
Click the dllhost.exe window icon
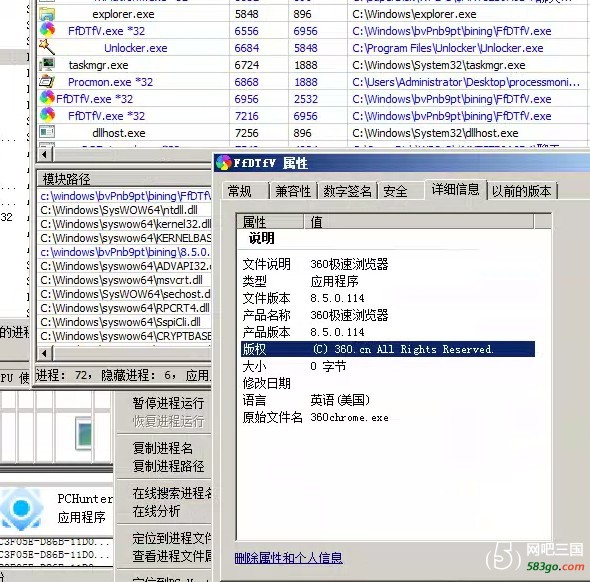point(47,132)
